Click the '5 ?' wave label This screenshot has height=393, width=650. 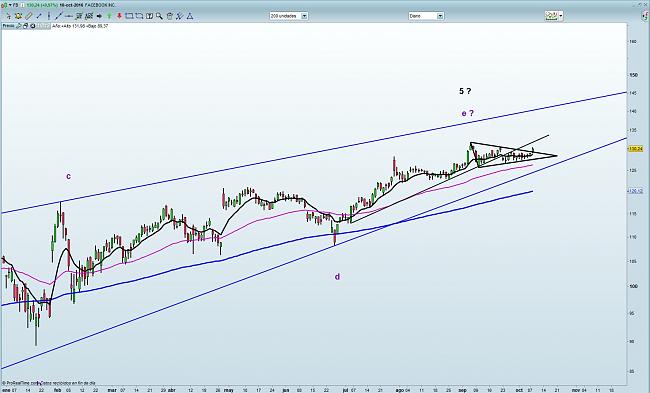click(465, 91)
